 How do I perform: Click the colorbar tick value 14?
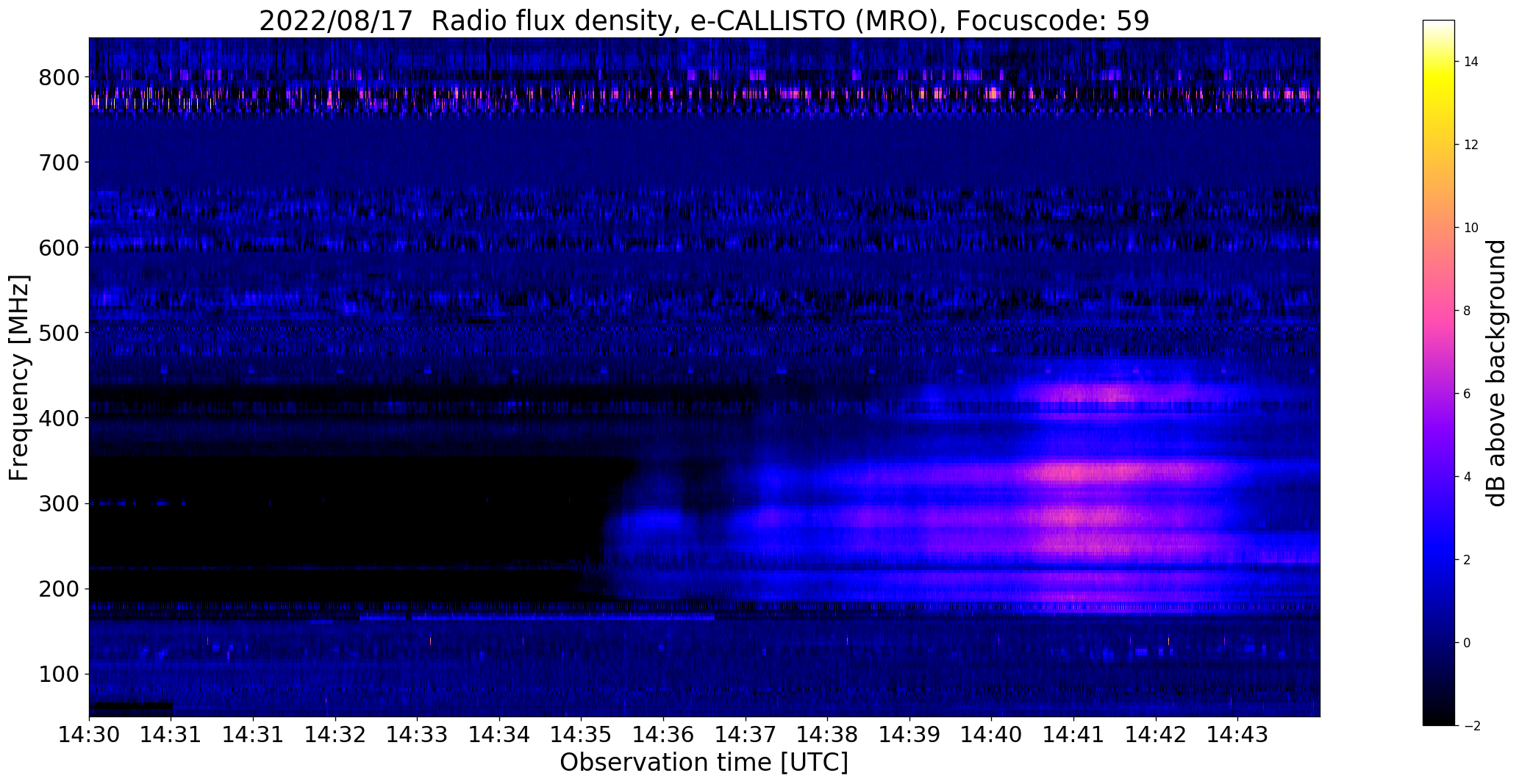(1471, 62)
